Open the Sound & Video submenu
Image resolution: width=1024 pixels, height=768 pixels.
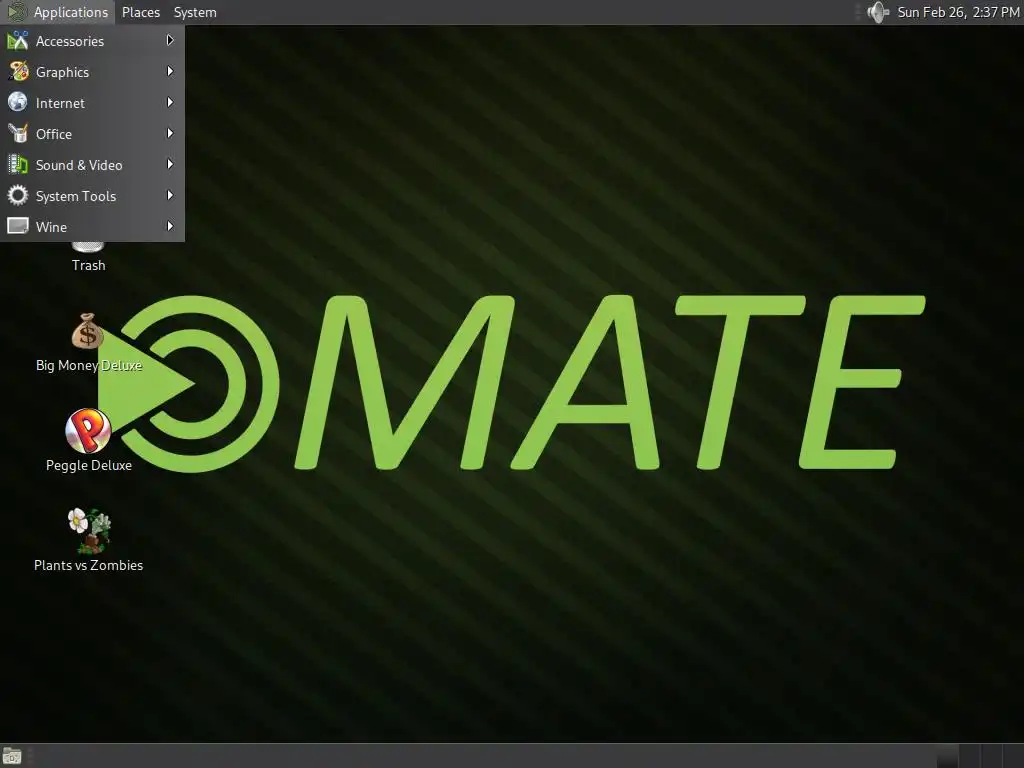92,165
